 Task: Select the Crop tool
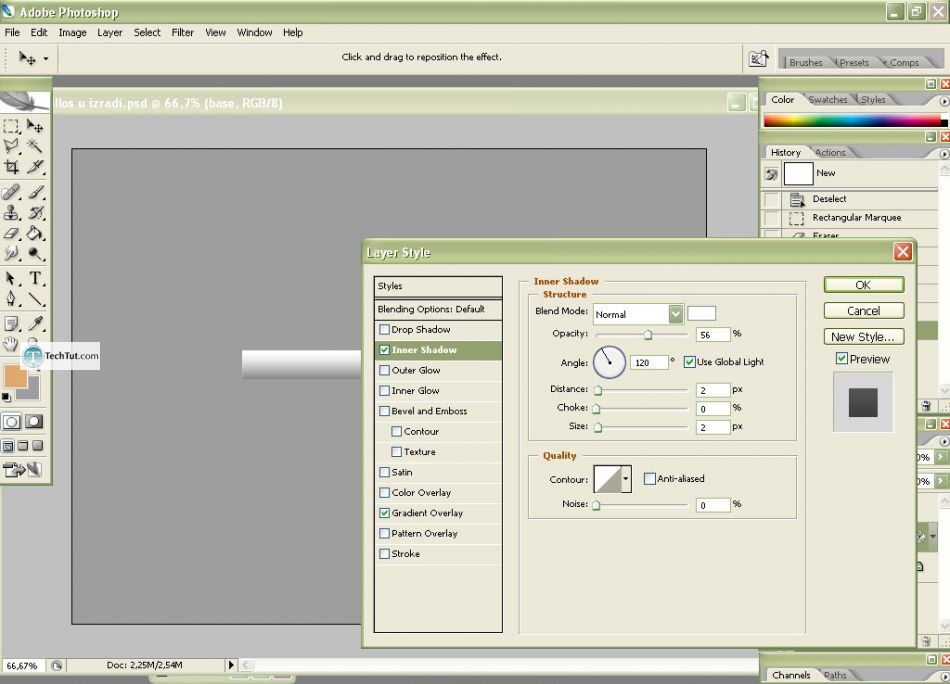(x=12, y=167)
